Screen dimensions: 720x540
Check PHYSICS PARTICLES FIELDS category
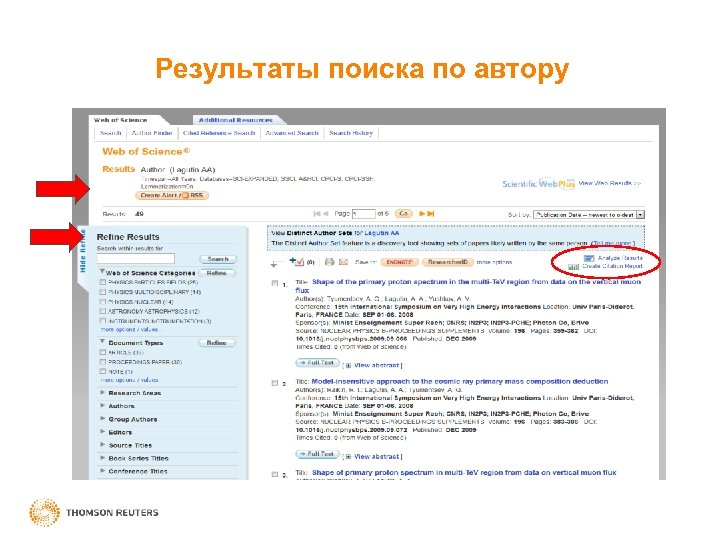(103, 282)
